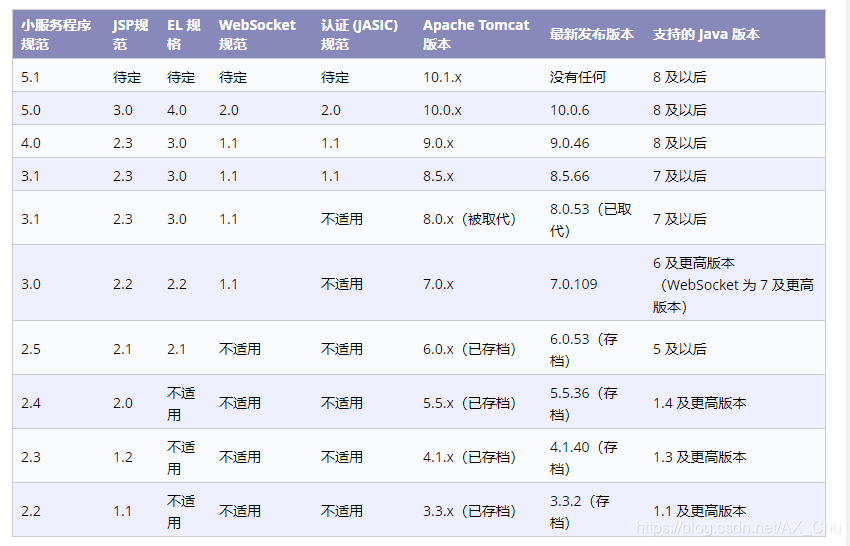The height and width of the screenshot is (546, 850).
Task: Select JSP '1.2' cell in 4.1.x row
Action: (x=123, y=457)
